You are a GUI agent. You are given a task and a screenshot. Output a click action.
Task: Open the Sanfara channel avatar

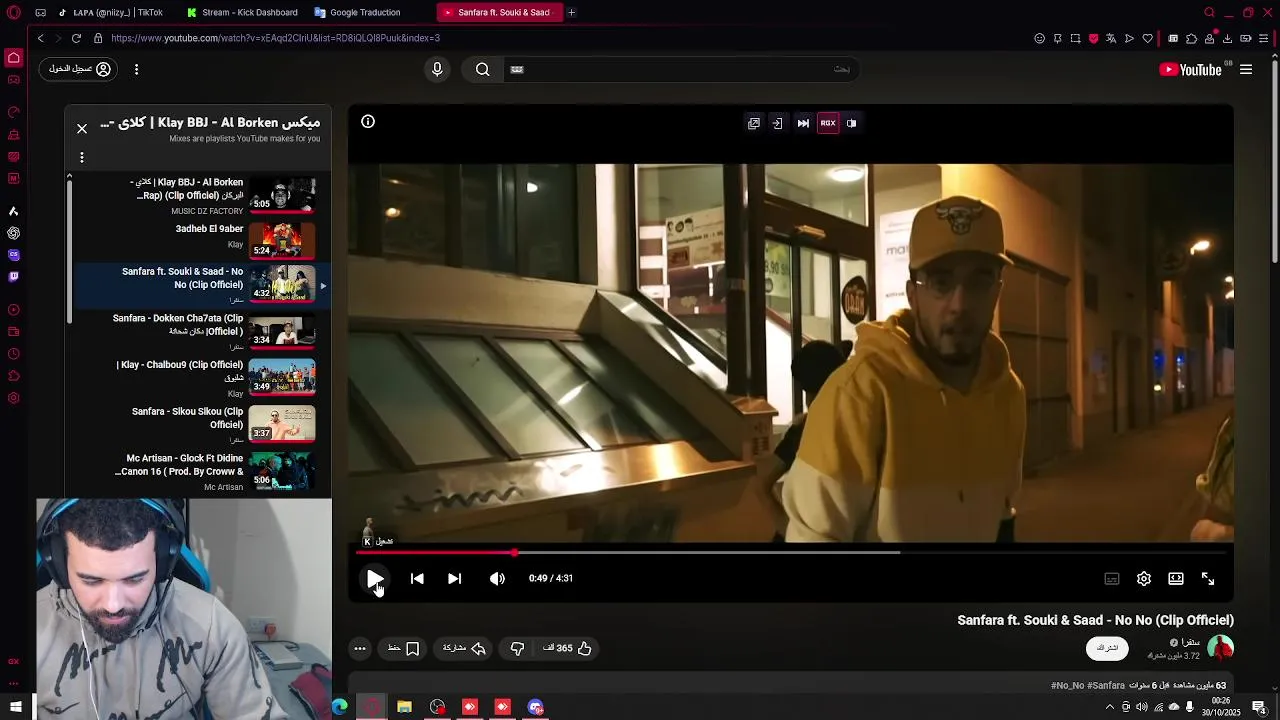(1220, 648)
